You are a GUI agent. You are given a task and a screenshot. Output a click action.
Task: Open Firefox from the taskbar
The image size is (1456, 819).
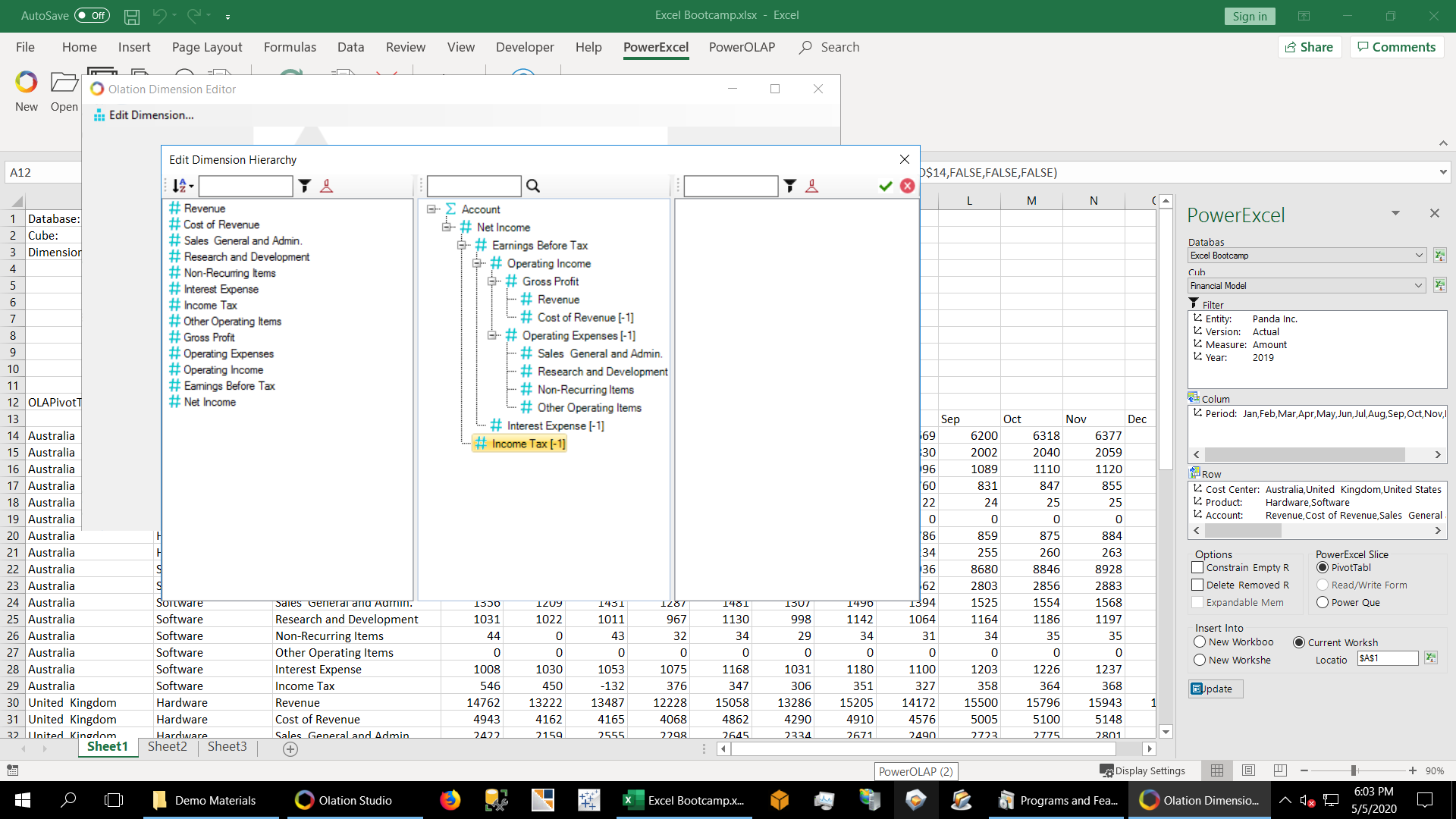pyautogui.click(x=450, y=800)
